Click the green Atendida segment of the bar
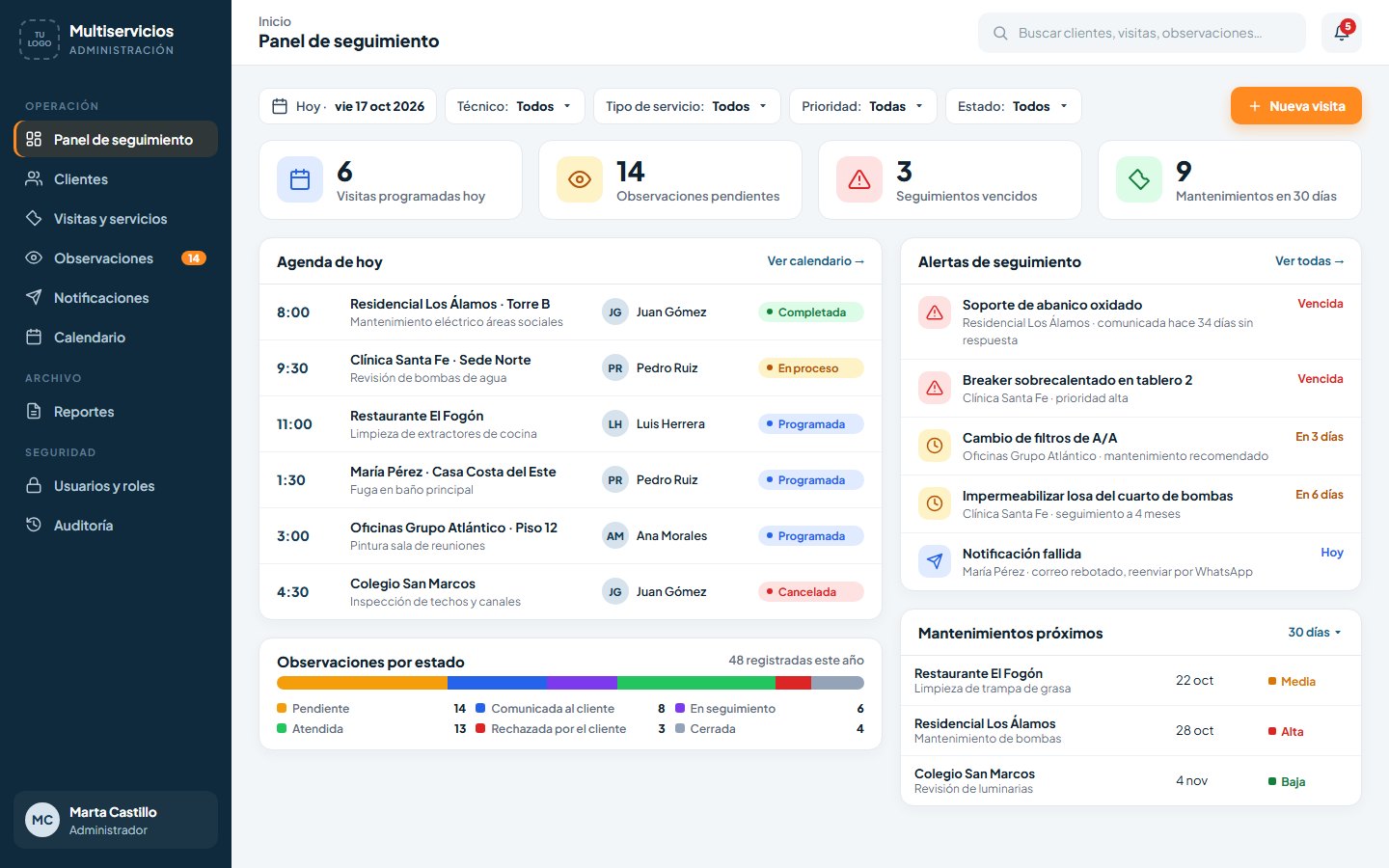This screenshot has height=868, width=1389. coord(696,683)
